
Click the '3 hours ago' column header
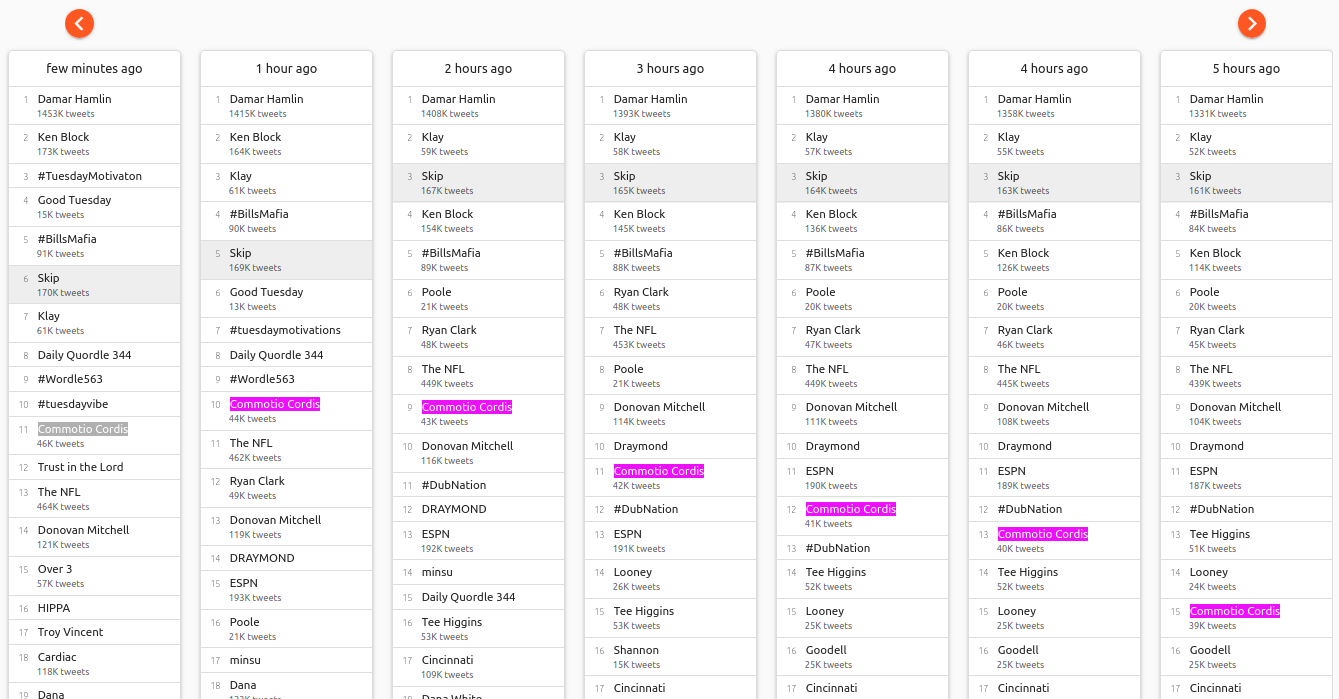(x=671, y=69)
